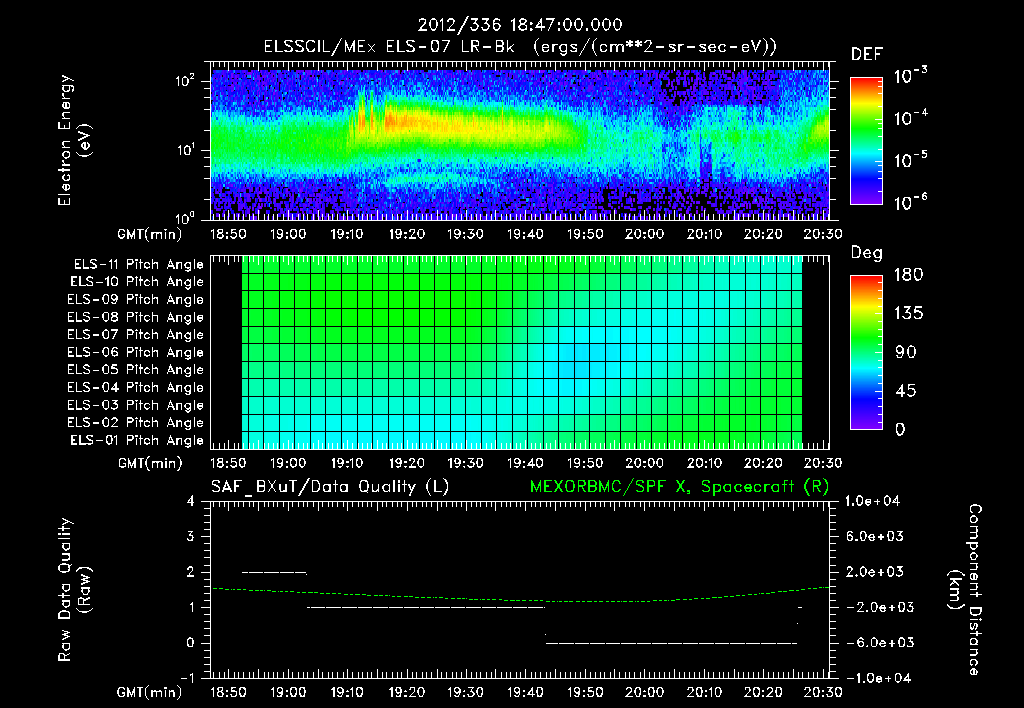This screenshot has width=1024, height=708.
Task: Select the ELS-08 Pitch Angle row label
Action: point(136,317)
